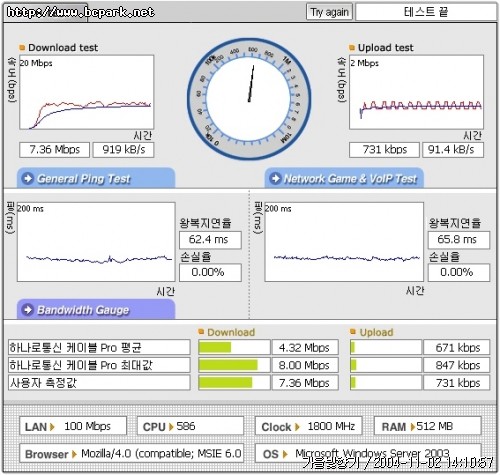The width and height of the screenshot is (500, 475).
Task: Click the orange Upload test bullet icon
Action: (352, 48)
